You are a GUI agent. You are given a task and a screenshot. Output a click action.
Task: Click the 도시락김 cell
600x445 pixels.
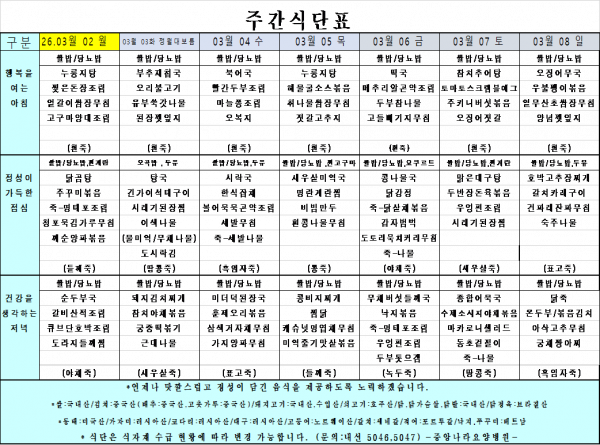tap(158, 253)
